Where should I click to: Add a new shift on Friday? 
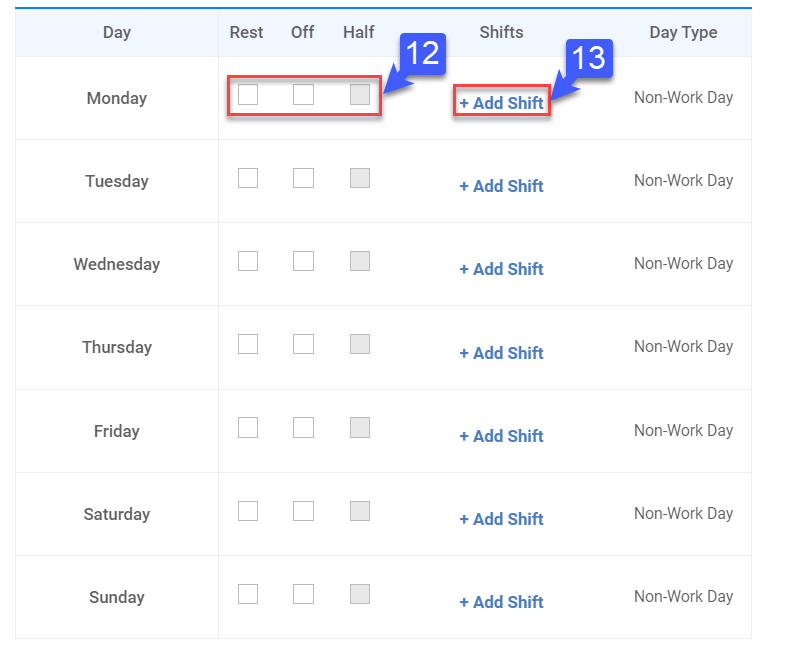point(501,436)
